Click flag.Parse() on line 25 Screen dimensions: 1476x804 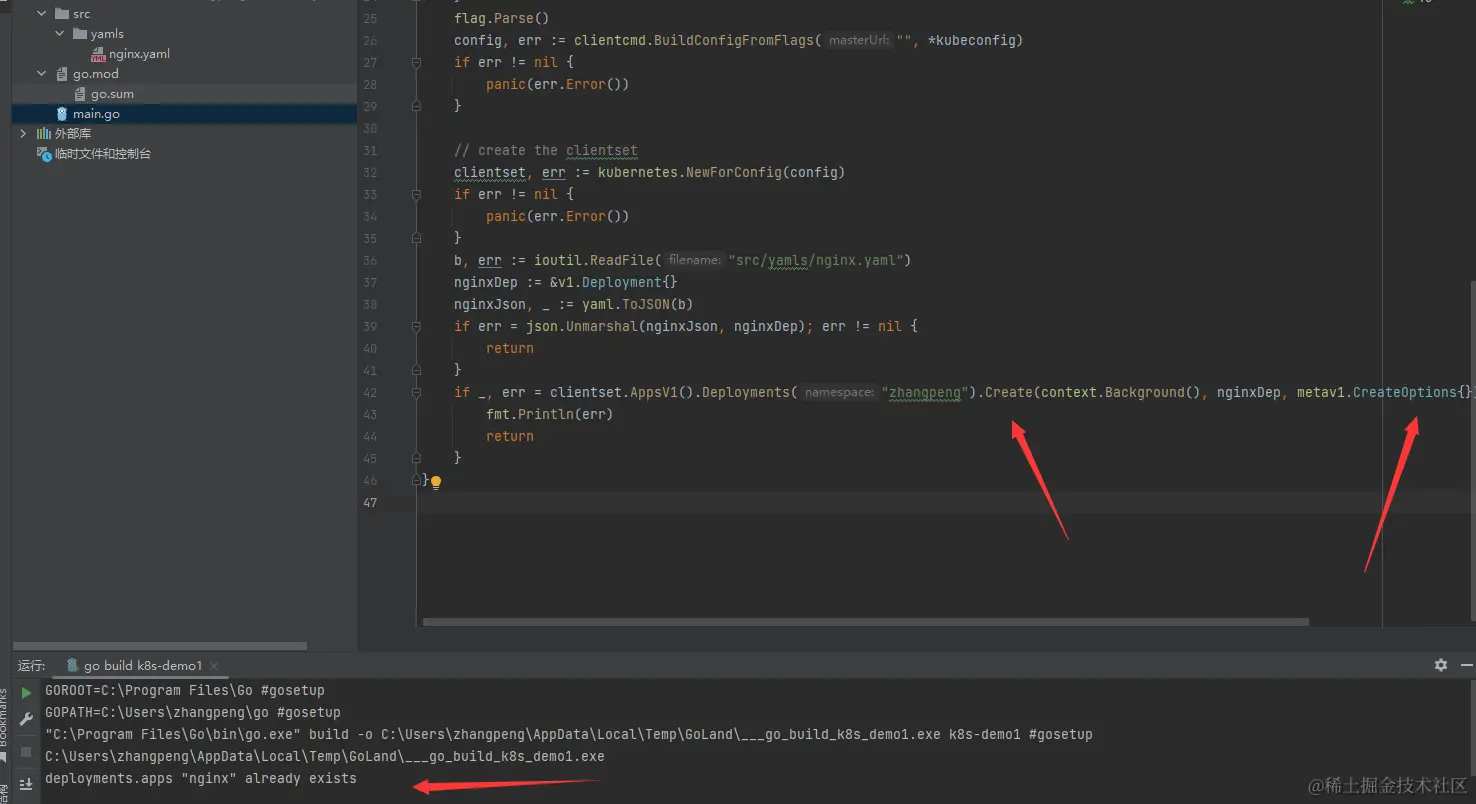click(501, 19)
